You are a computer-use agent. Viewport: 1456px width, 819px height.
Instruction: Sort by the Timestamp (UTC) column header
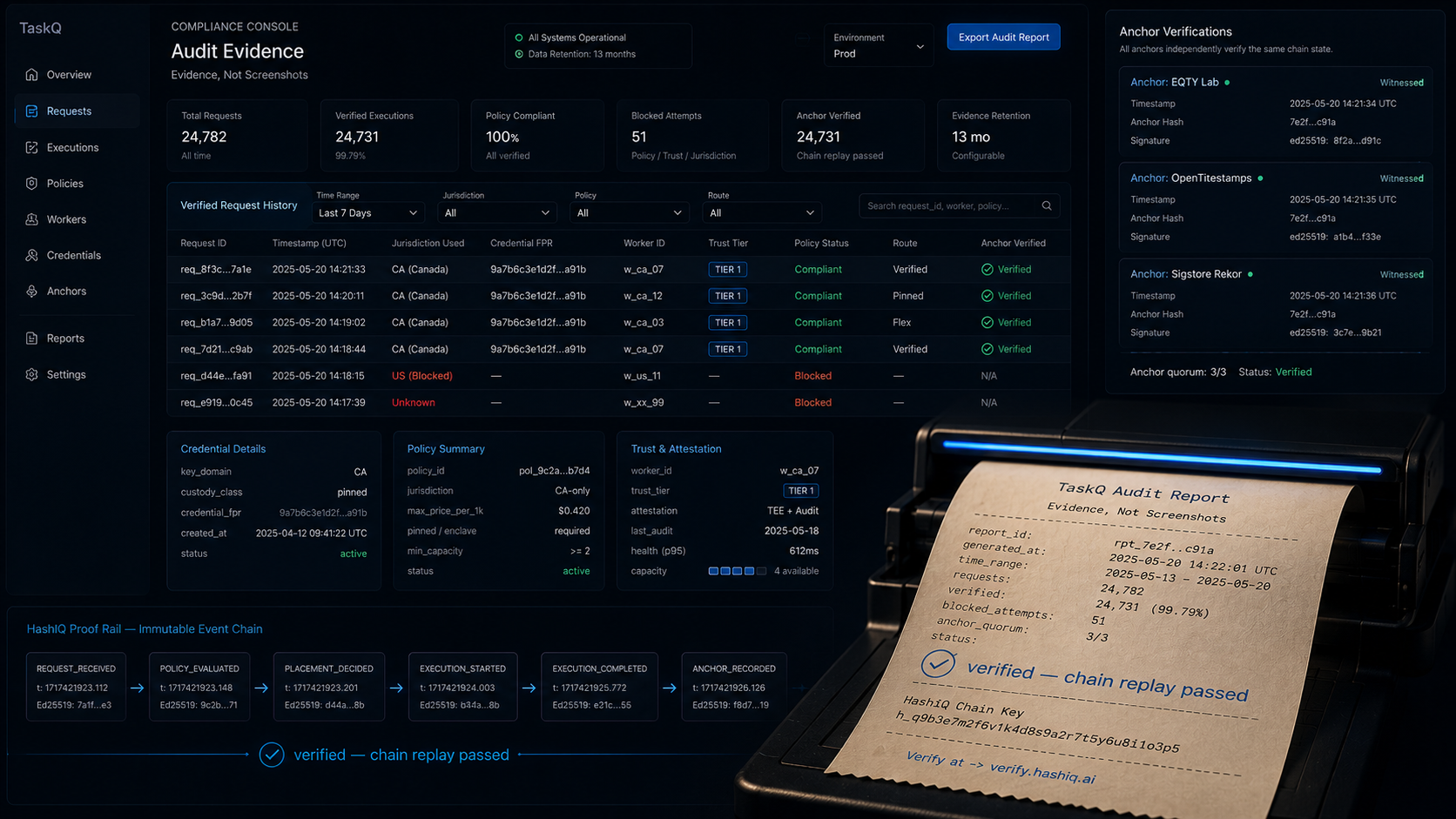pyautogui.click(x=309, y=244)
